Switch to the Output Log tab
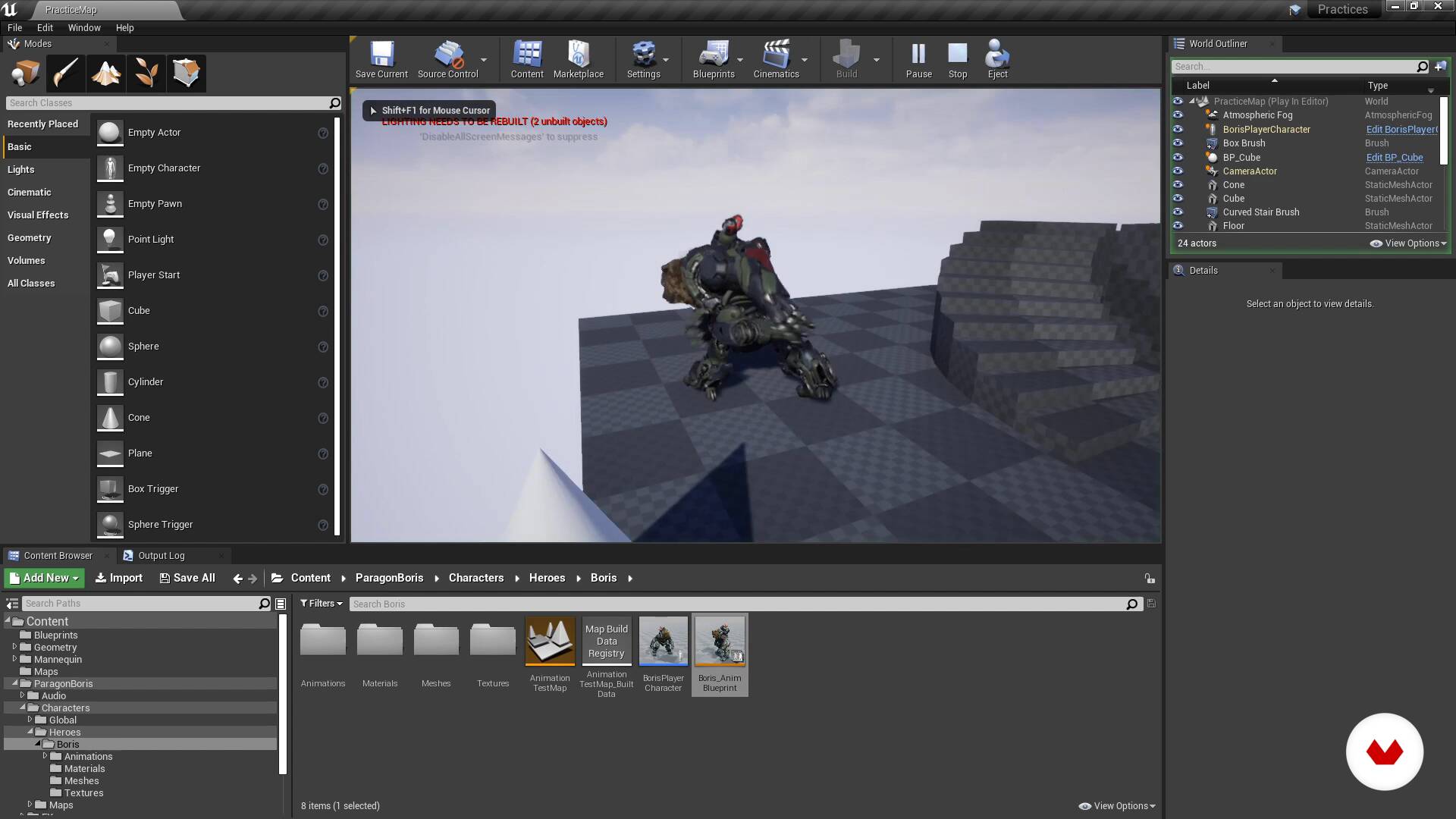The height and width of the screenshot is (819, 1456). pyautogui.click(x=161, y=556)
